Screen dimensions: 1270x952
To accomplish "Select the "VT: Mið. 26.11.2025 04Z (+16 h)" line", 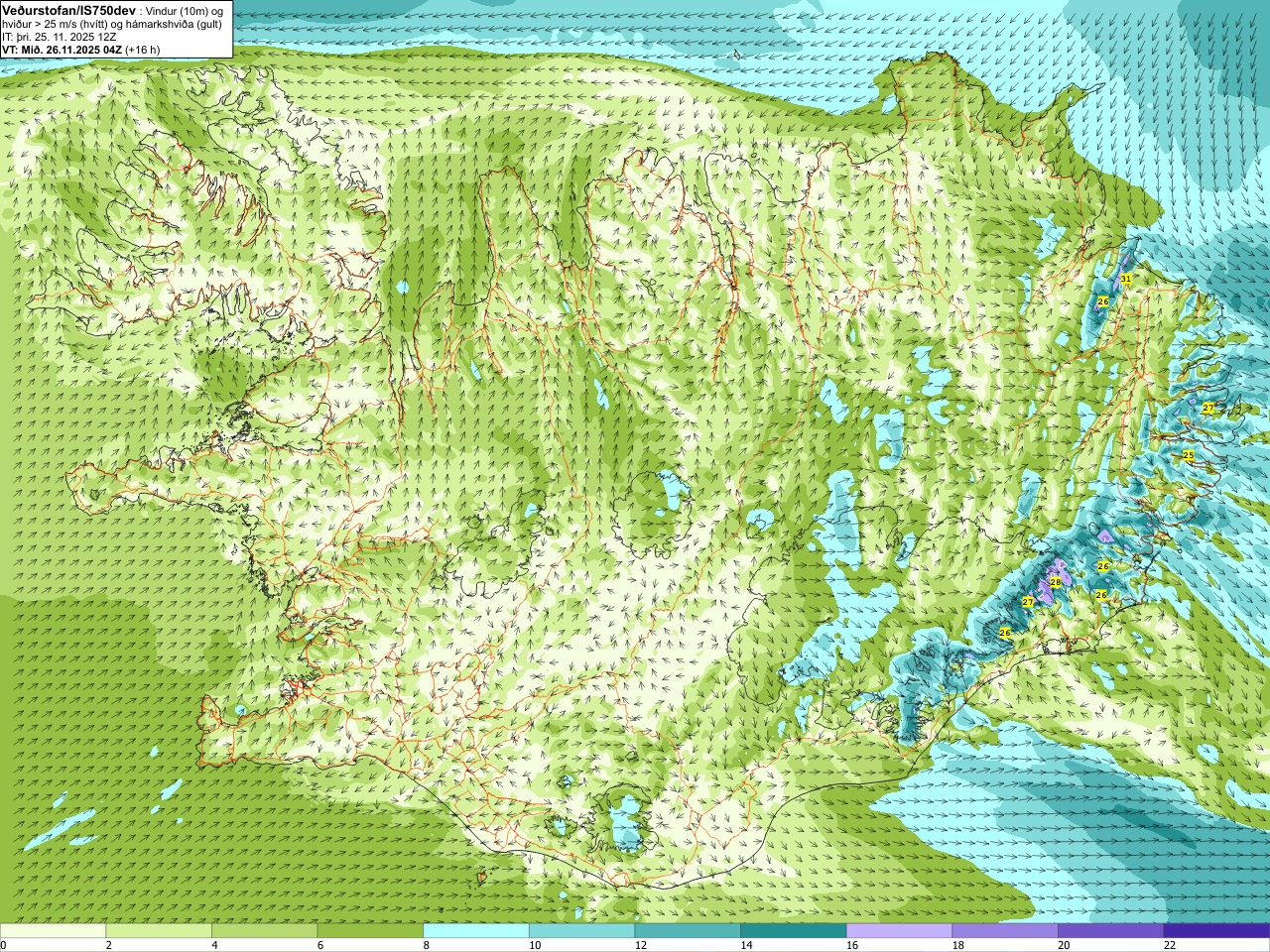I will pos(80,49).
